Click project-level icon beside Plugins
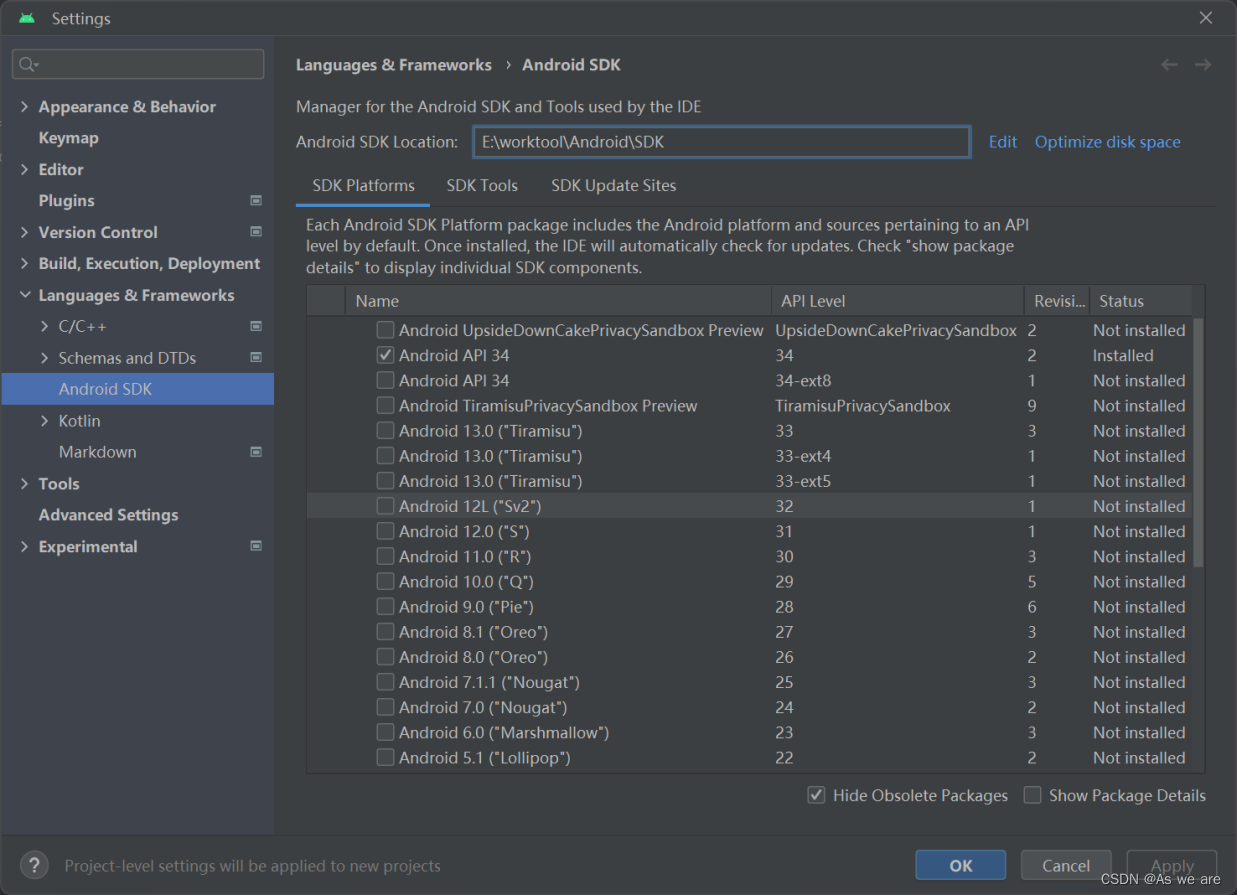The height and width of the screenshot is (895, 1237). [256, 200]
